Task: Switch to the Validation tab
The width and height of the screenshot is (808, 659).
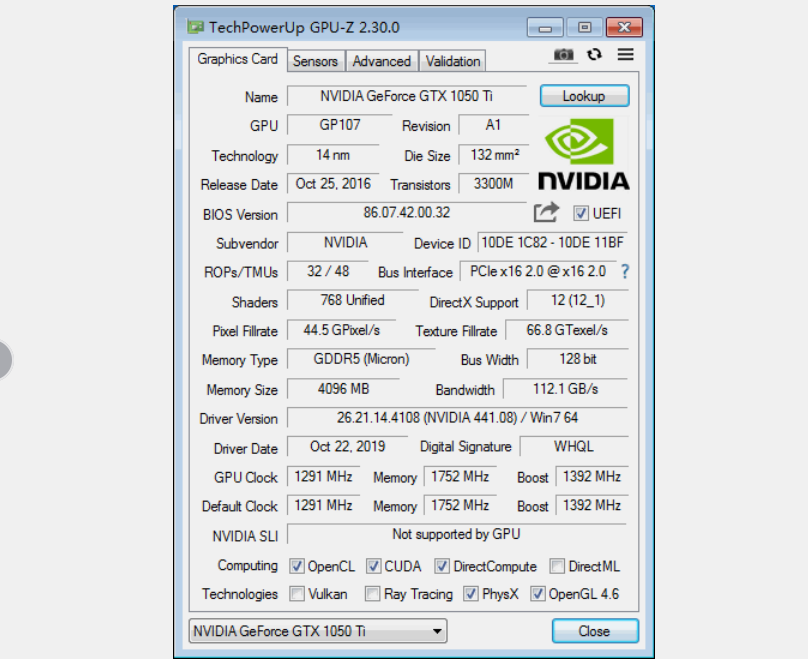Action: [x=452, y=61]
